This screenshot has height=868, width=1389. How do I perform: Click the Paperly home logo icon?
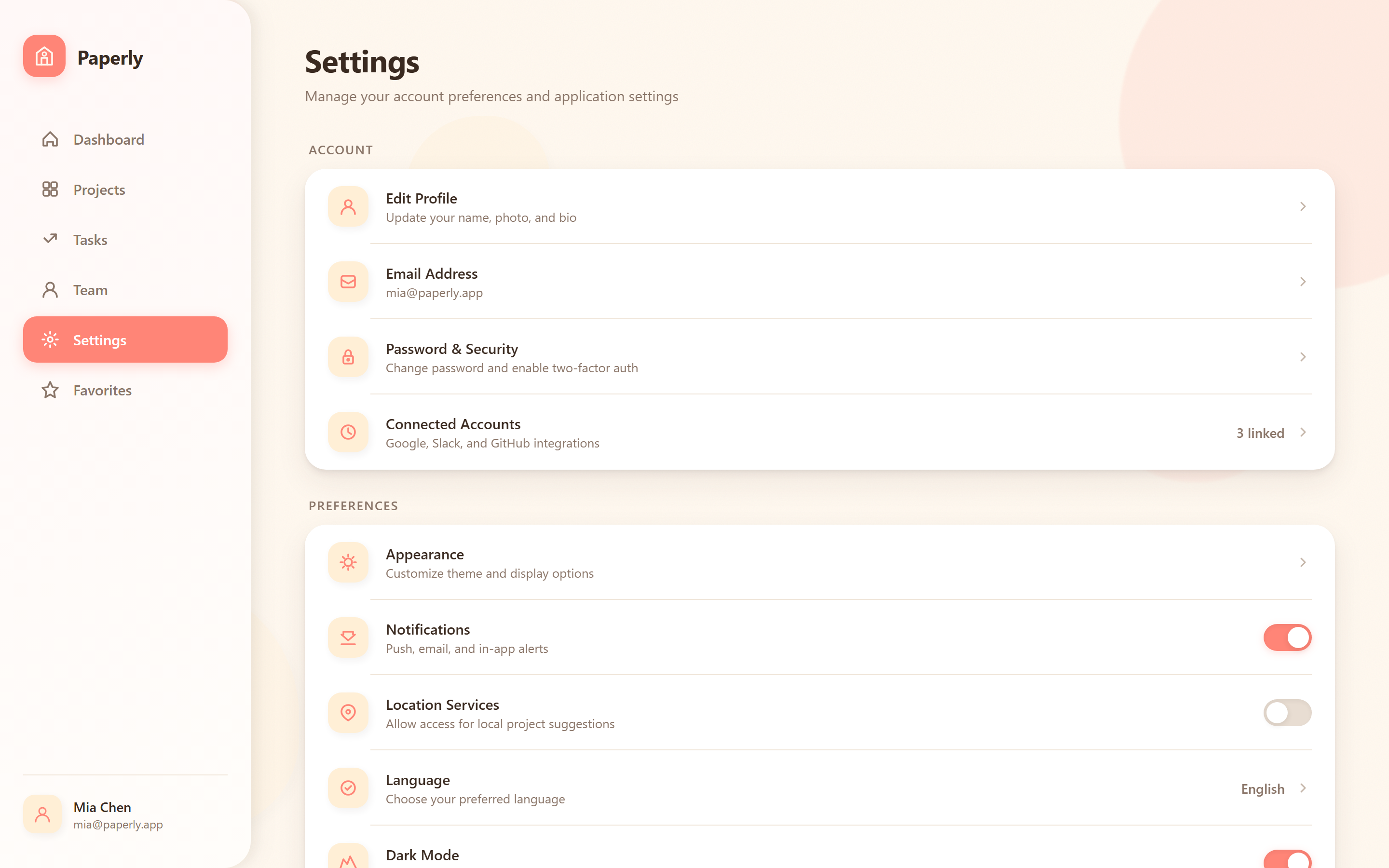pyautogui.click(x=44, y=56)
